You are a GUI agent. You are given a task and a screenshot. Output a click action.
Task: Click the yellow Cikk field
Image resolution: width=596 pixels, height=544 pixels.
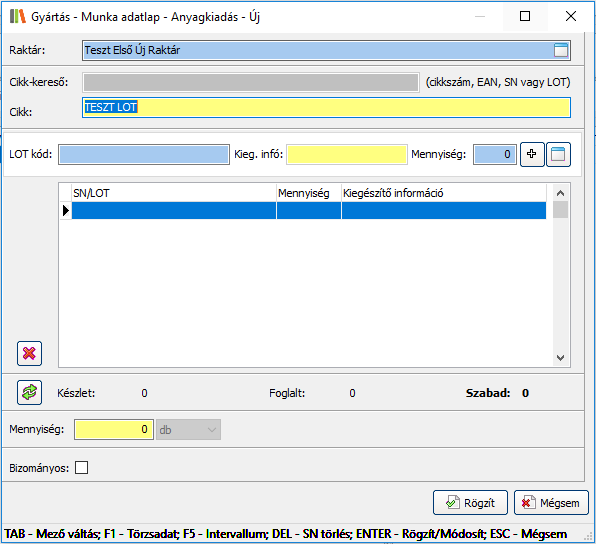(x=326, y=108)
